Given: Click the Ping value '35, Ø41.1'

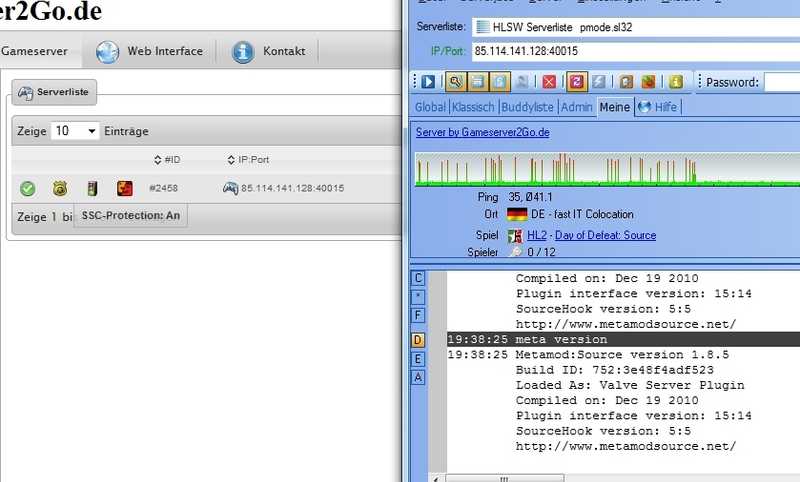Looking at the screenshot, I should coord(530,197).
